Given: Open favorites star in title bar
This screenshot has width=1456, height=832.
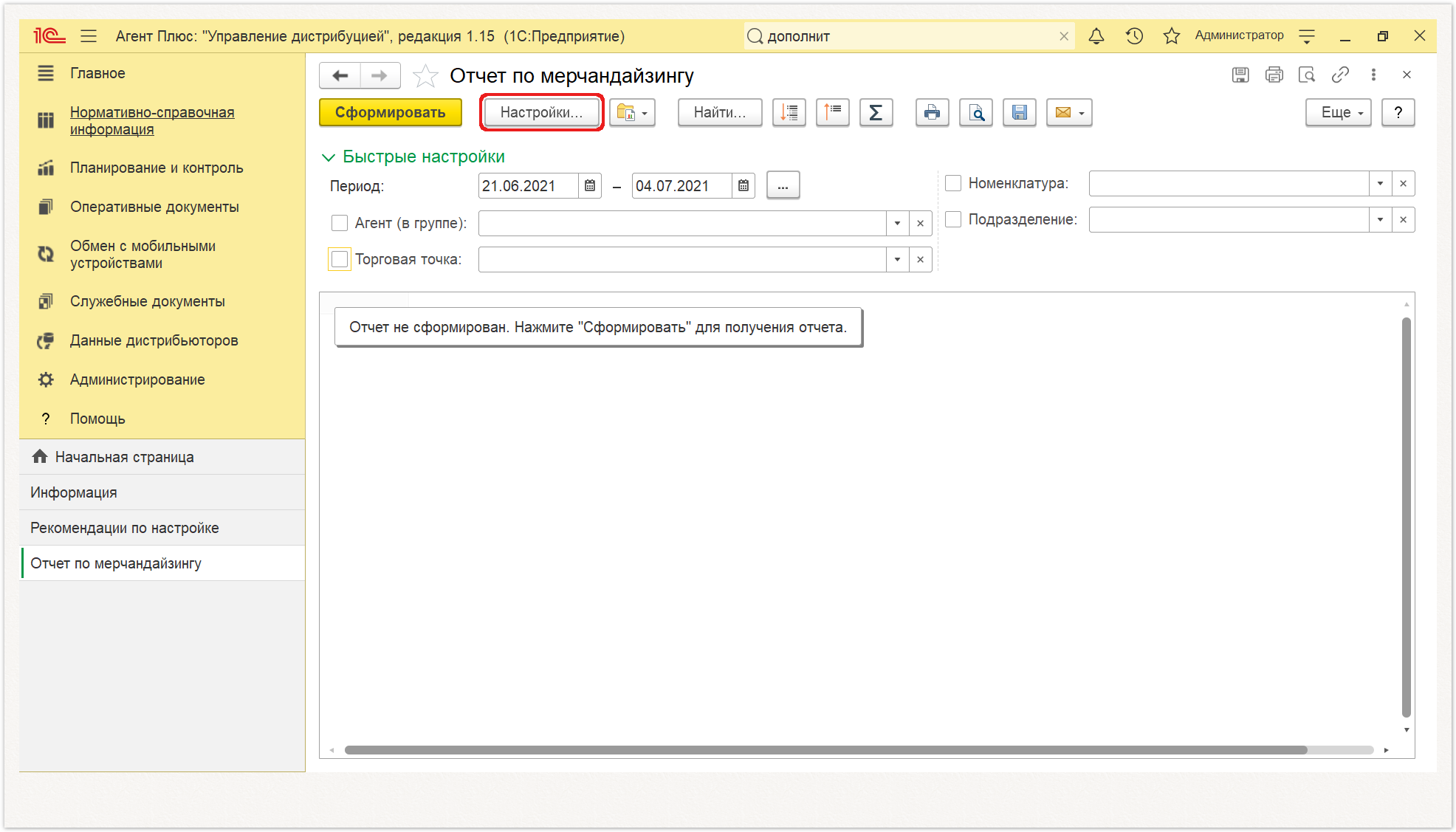Looking at the screenshot, I should click(x=1172, y=35).
